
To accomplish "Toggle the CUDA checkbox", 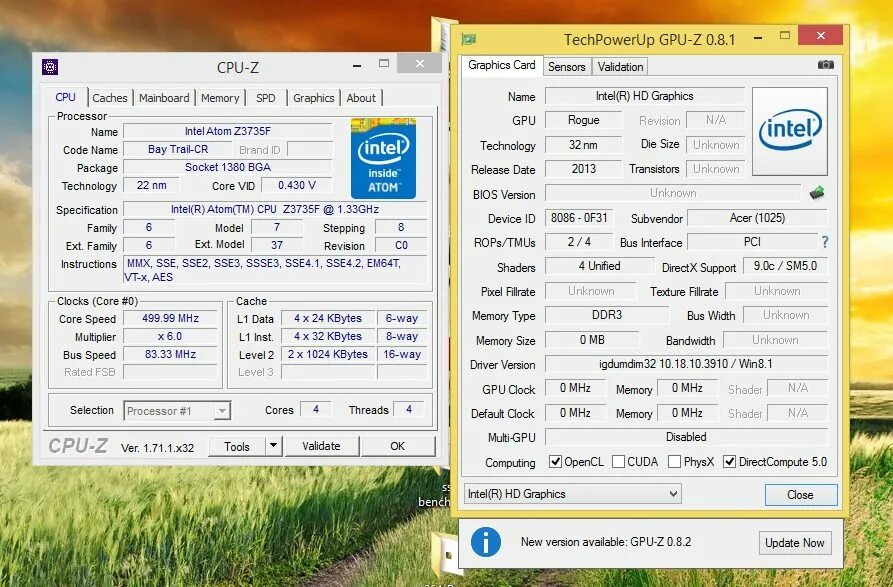I will [x=618, y=462].
